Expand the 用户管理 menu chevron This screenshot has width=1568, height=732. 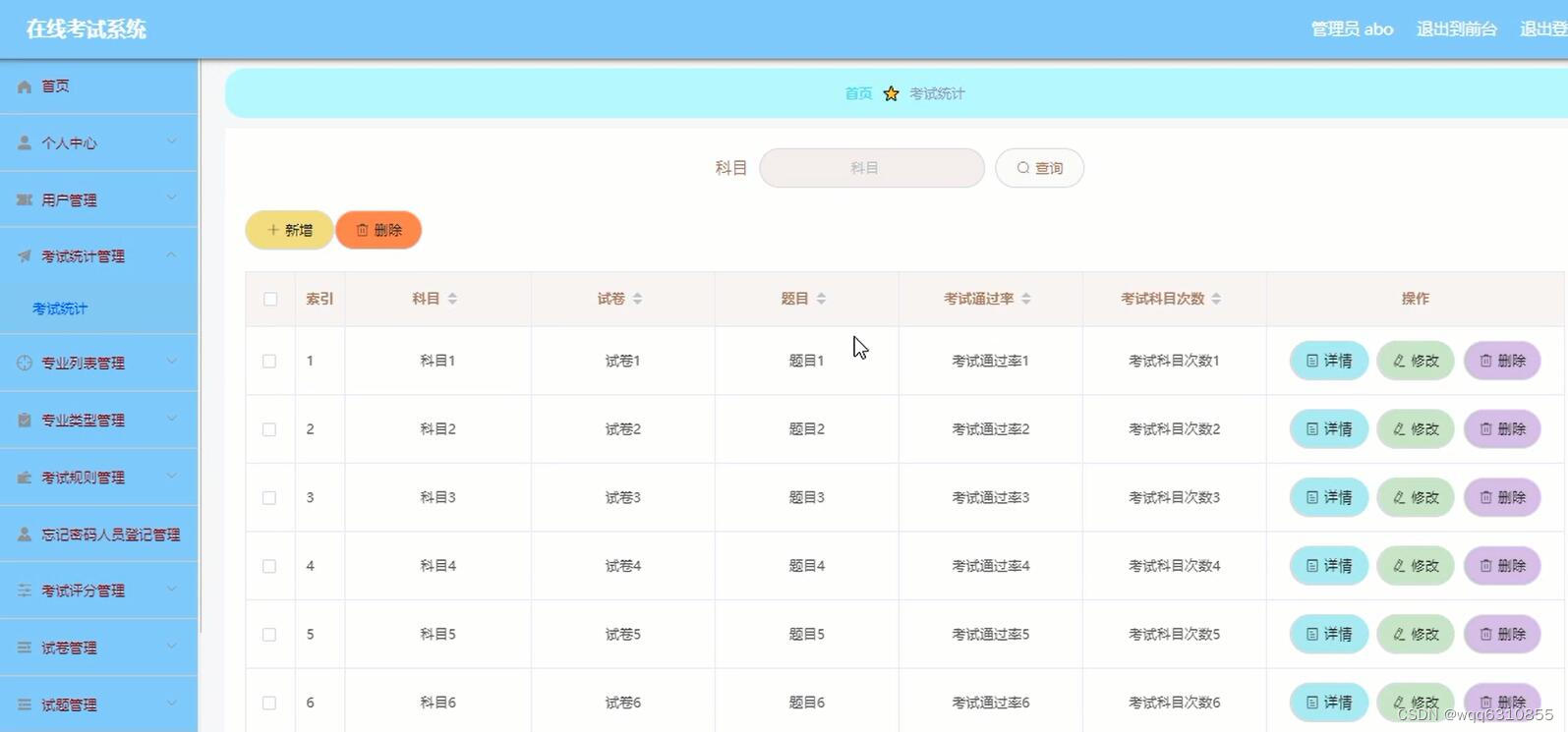tap(172, 198)
